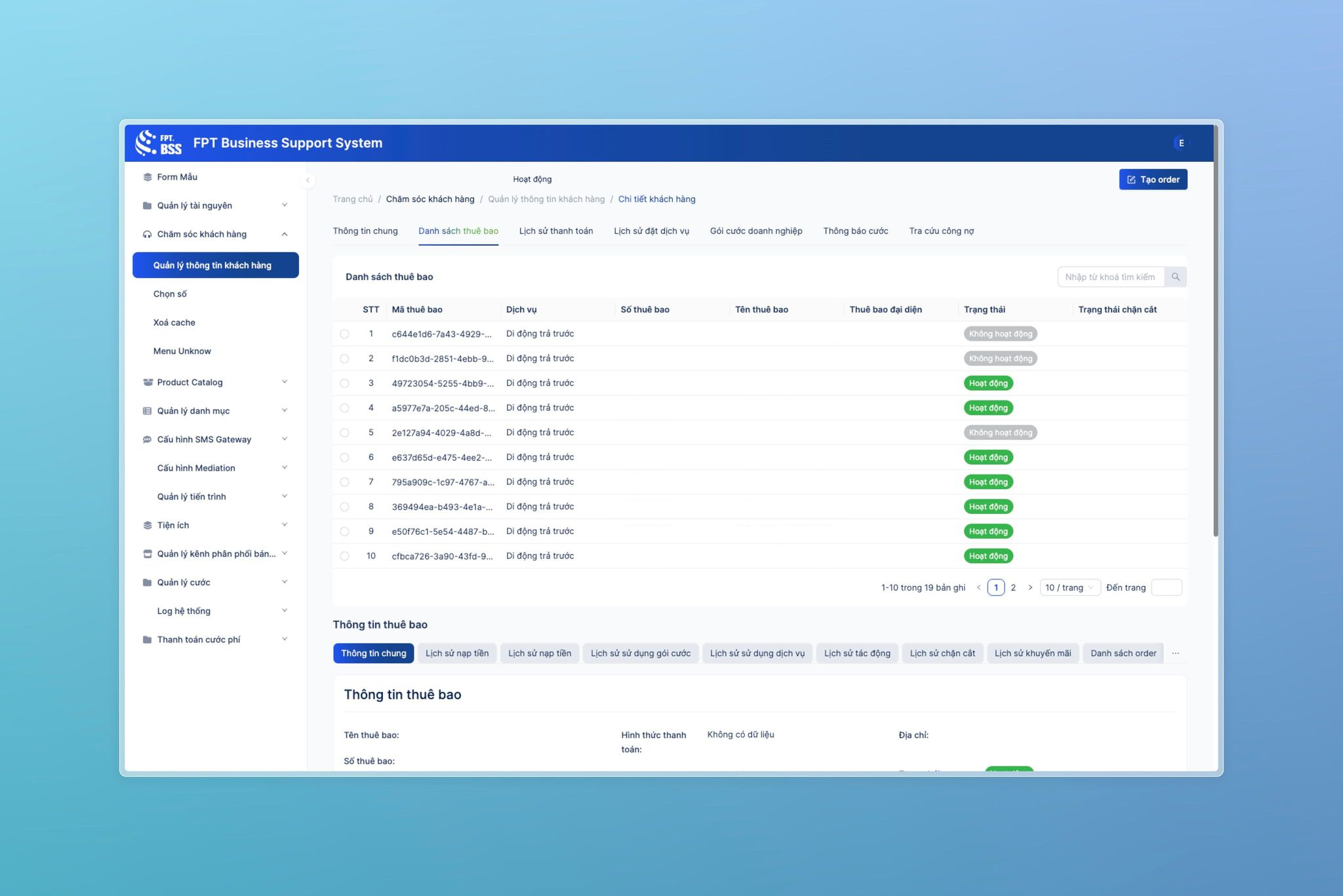Click the Quản lý cước folder icon
Image resolution: width=1343 pixels, height=896 pixels.
(147, 583)
